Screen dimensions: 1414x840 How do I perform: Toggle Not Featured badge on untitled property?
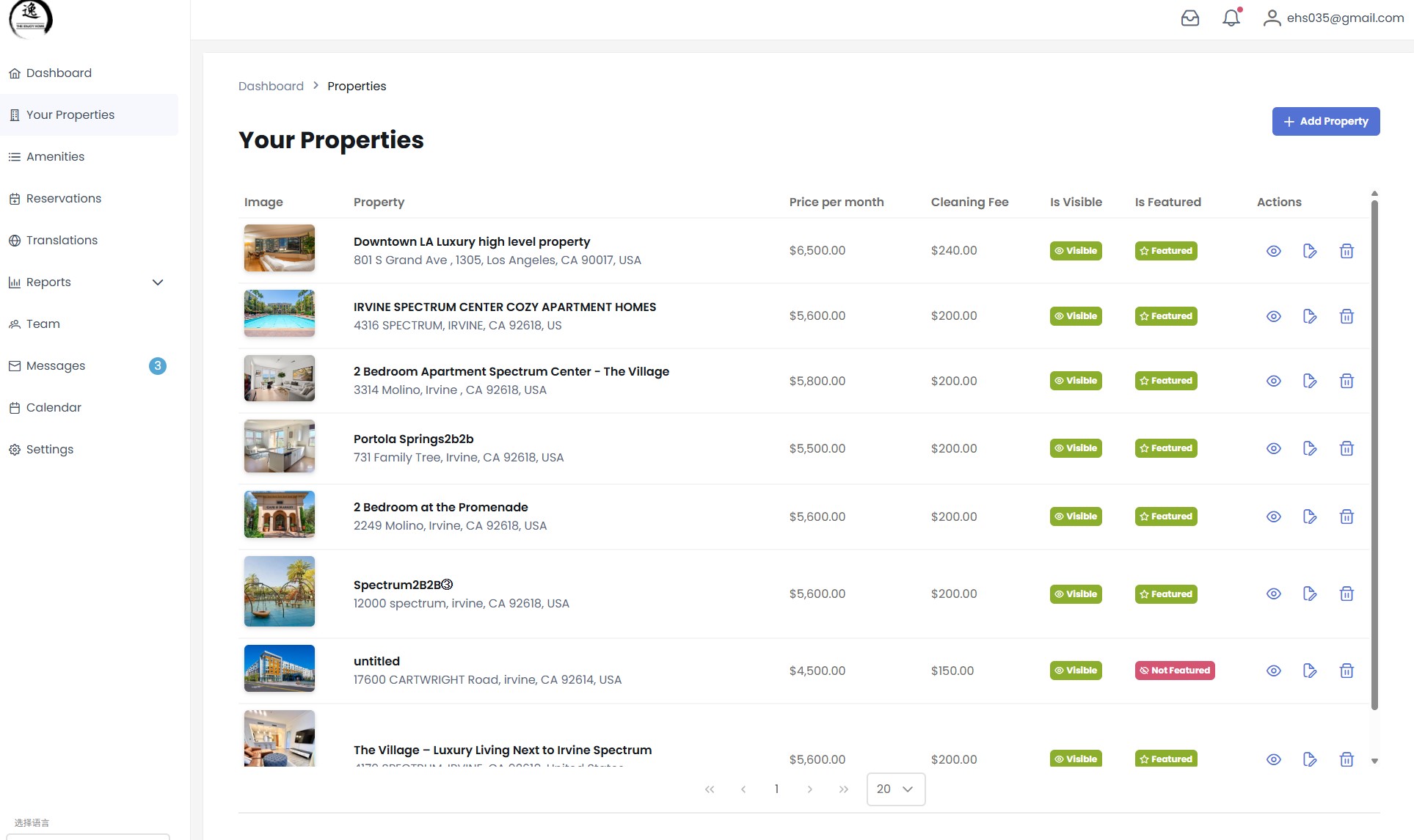pos(1174,671)
